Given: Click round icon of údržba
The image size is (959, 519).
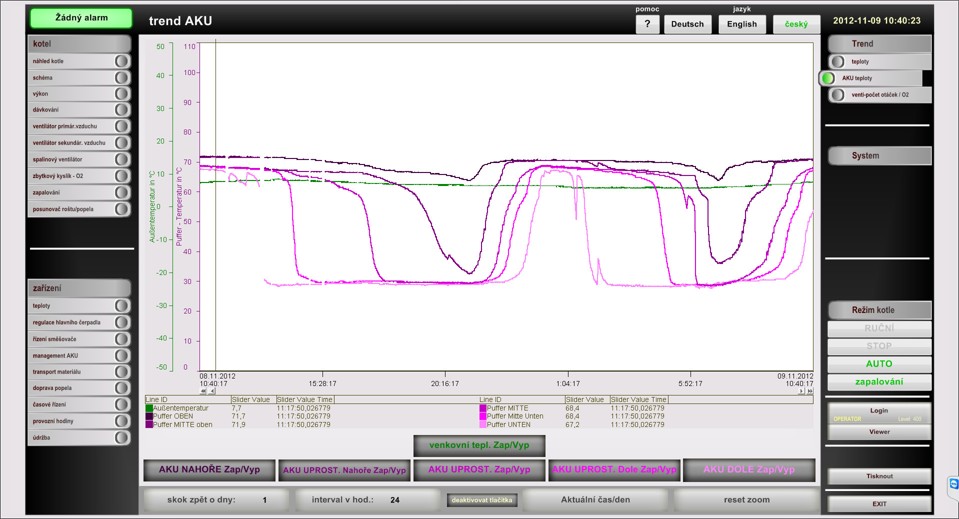Looking at the screenshot, I should coord(122,437).
